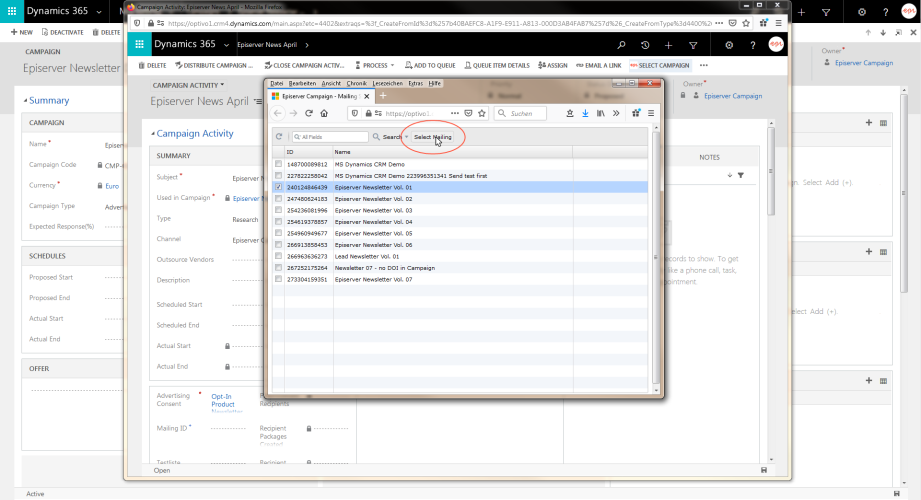
Task: Focus the All Fields search input
Action: pyautogui.click(x=330, y=137)
